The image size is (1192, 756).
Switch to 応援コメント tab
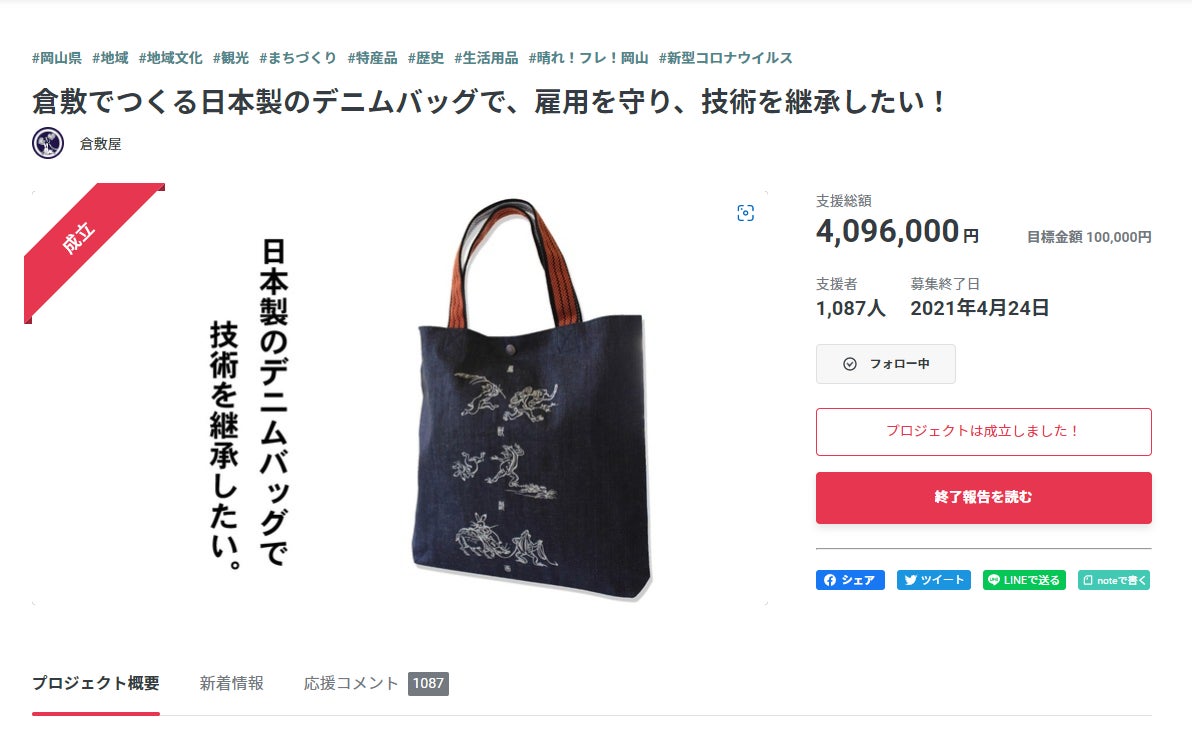(376, 683)
